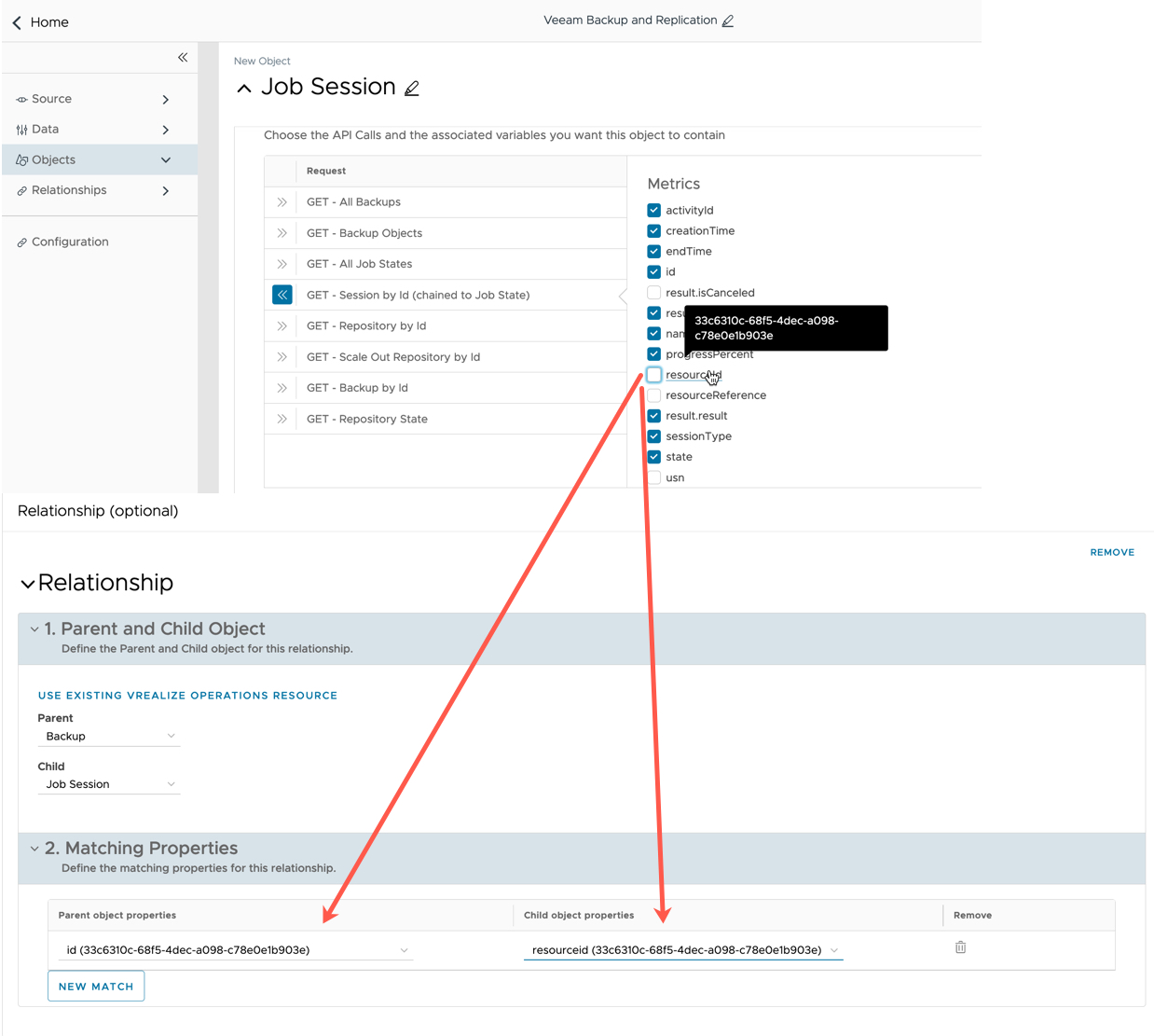Screen dimensions: 1154x1036
Task: Click the pencil icon beside Job Session
Action: click(412, 89)
